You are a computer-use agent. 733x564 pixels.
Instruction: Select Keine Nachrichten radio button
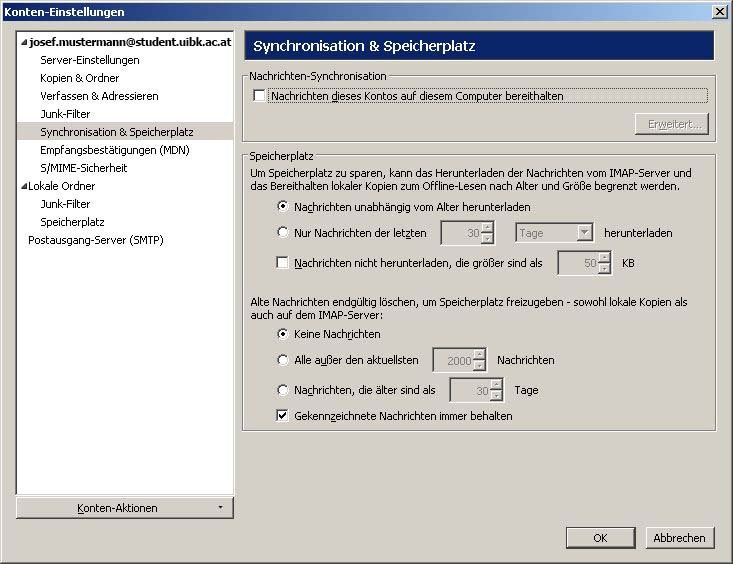[x=284, y=334]
